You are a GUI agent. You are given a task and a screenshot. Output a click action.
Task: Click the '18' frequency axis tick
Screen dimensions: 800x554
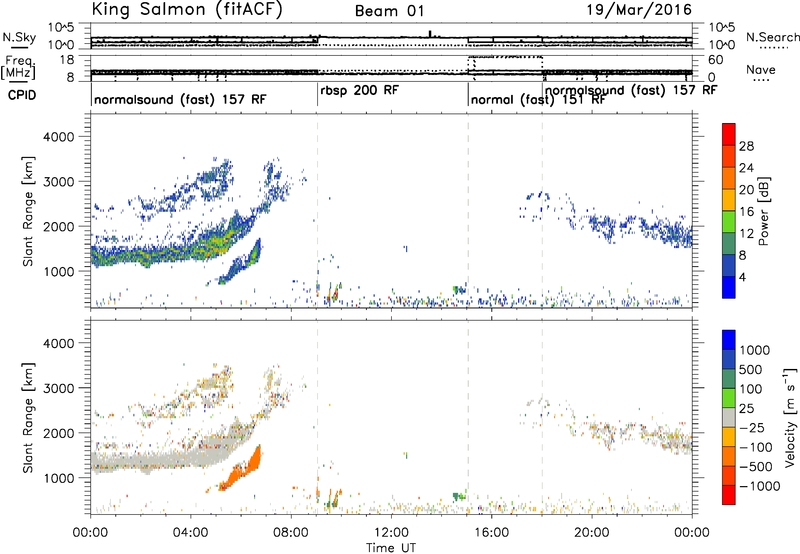[67, 60]
